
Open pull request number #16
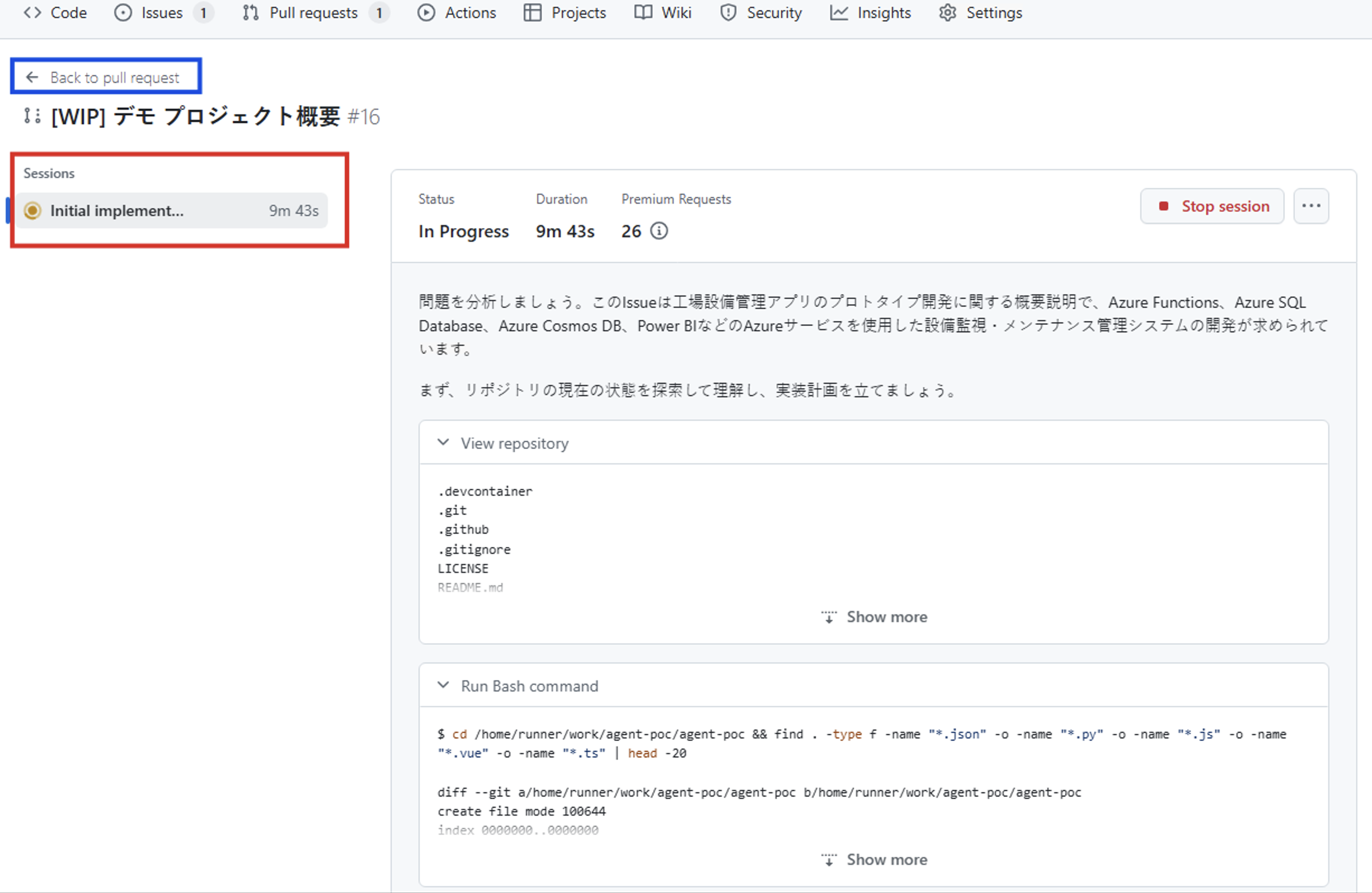point(364,117)
